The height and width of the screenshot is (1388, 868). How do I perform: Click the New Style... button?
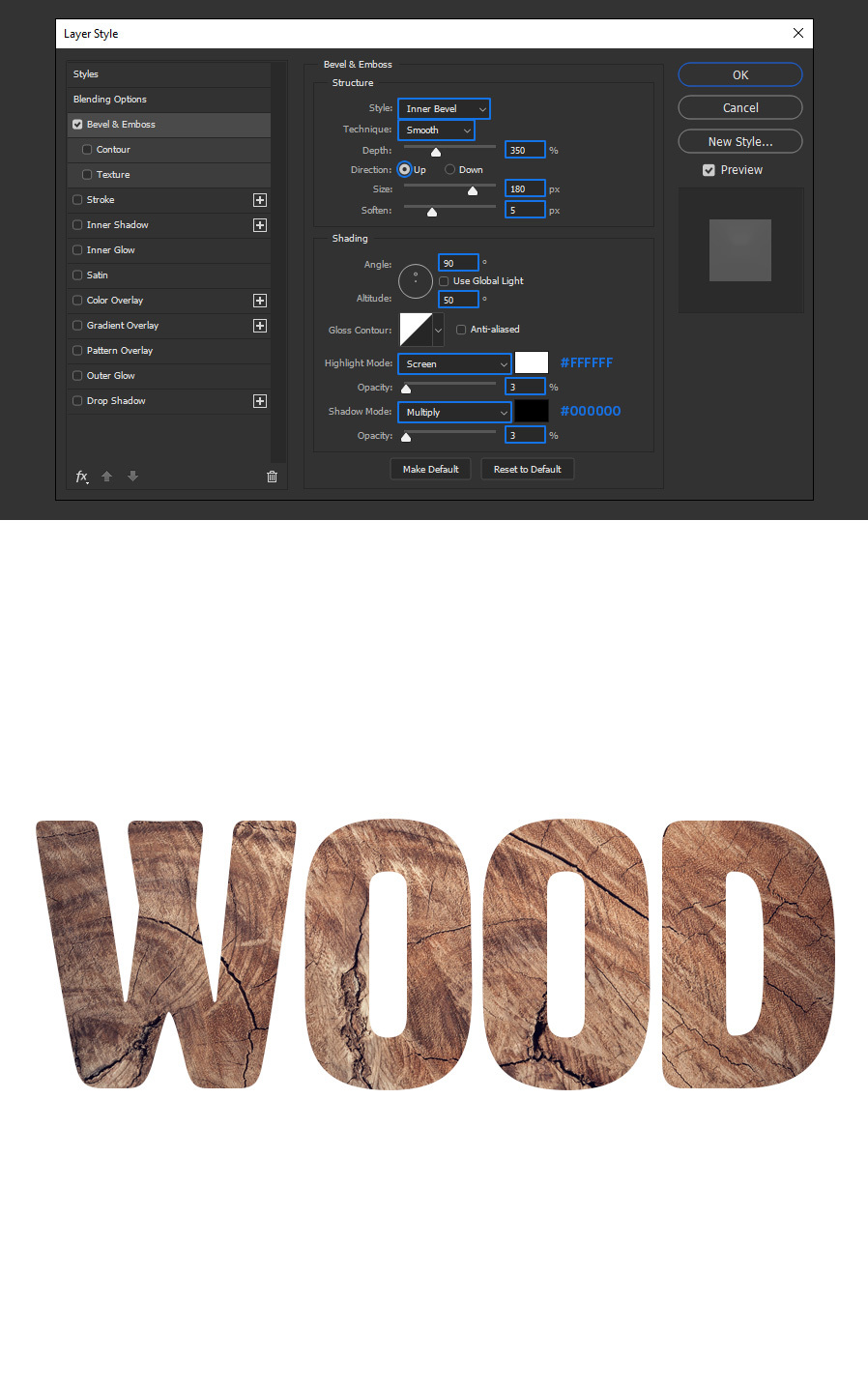(x=740, y=141)
